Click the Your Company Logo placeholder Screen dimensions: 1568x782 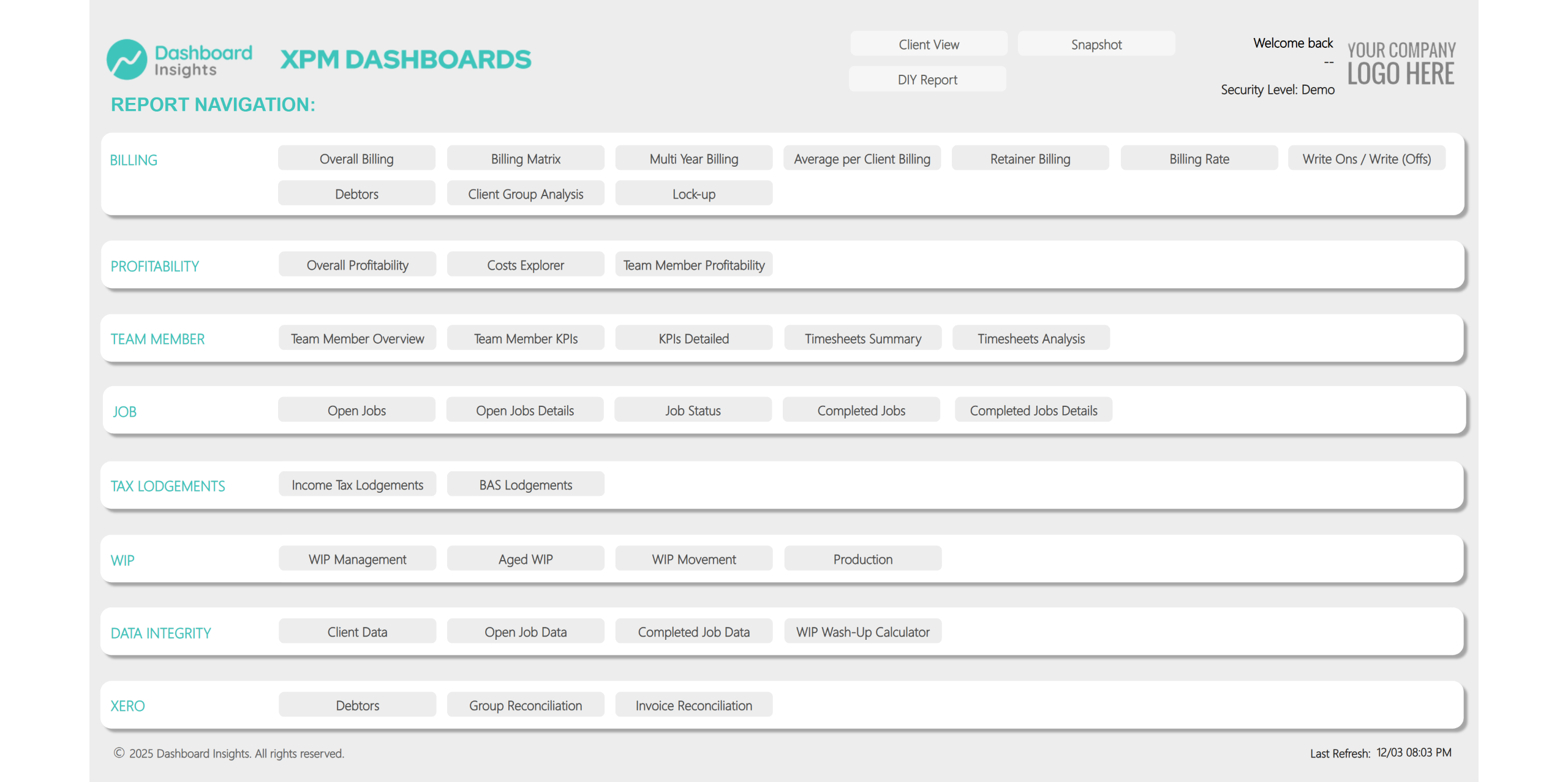(x=1401, y=64)
